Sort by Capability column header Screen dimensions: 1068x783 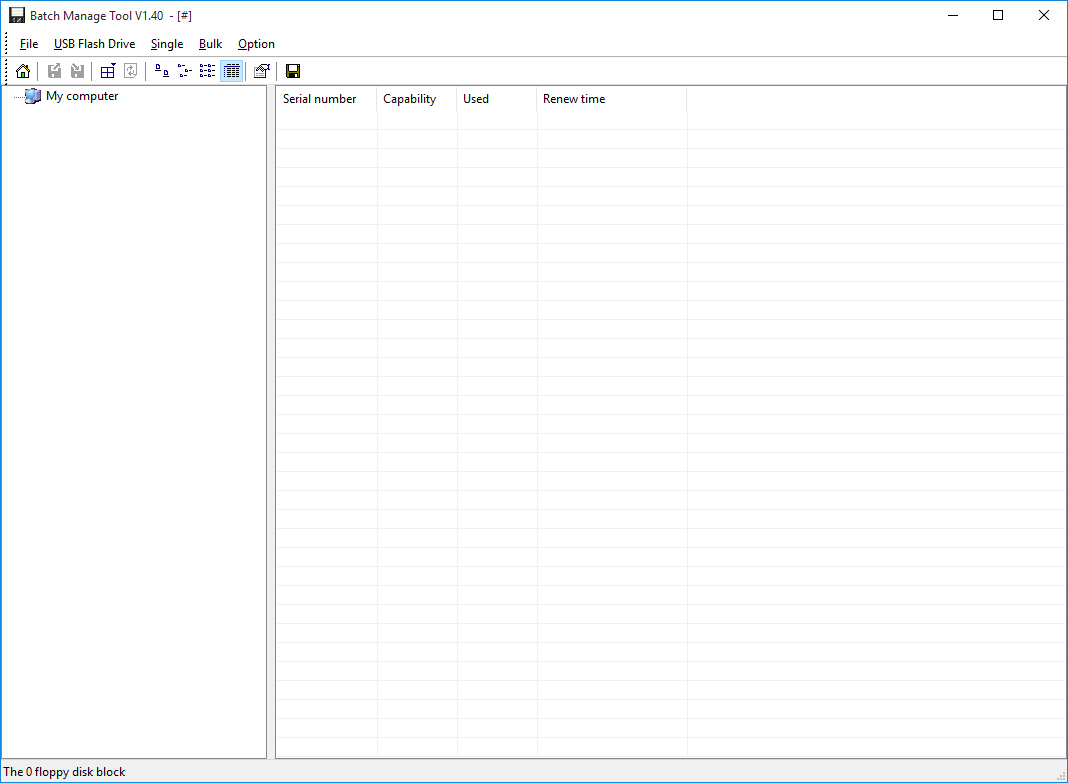click(x=417, y=99)
